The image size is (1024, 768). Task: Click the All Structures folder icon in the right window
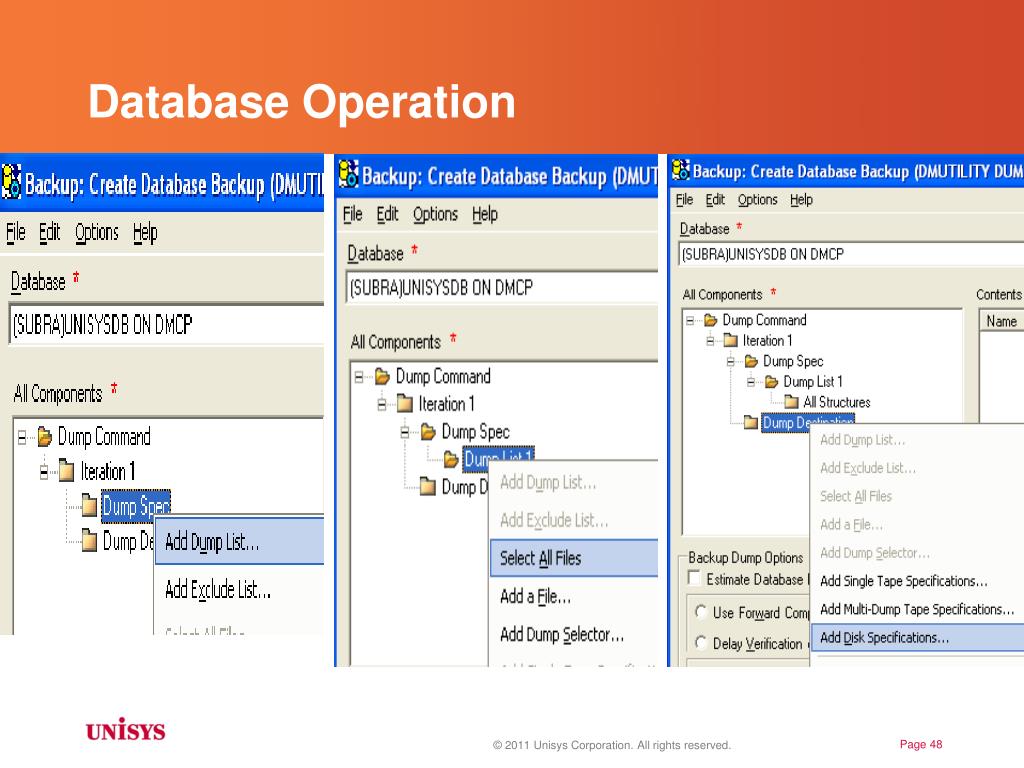(x=792, y=402)
